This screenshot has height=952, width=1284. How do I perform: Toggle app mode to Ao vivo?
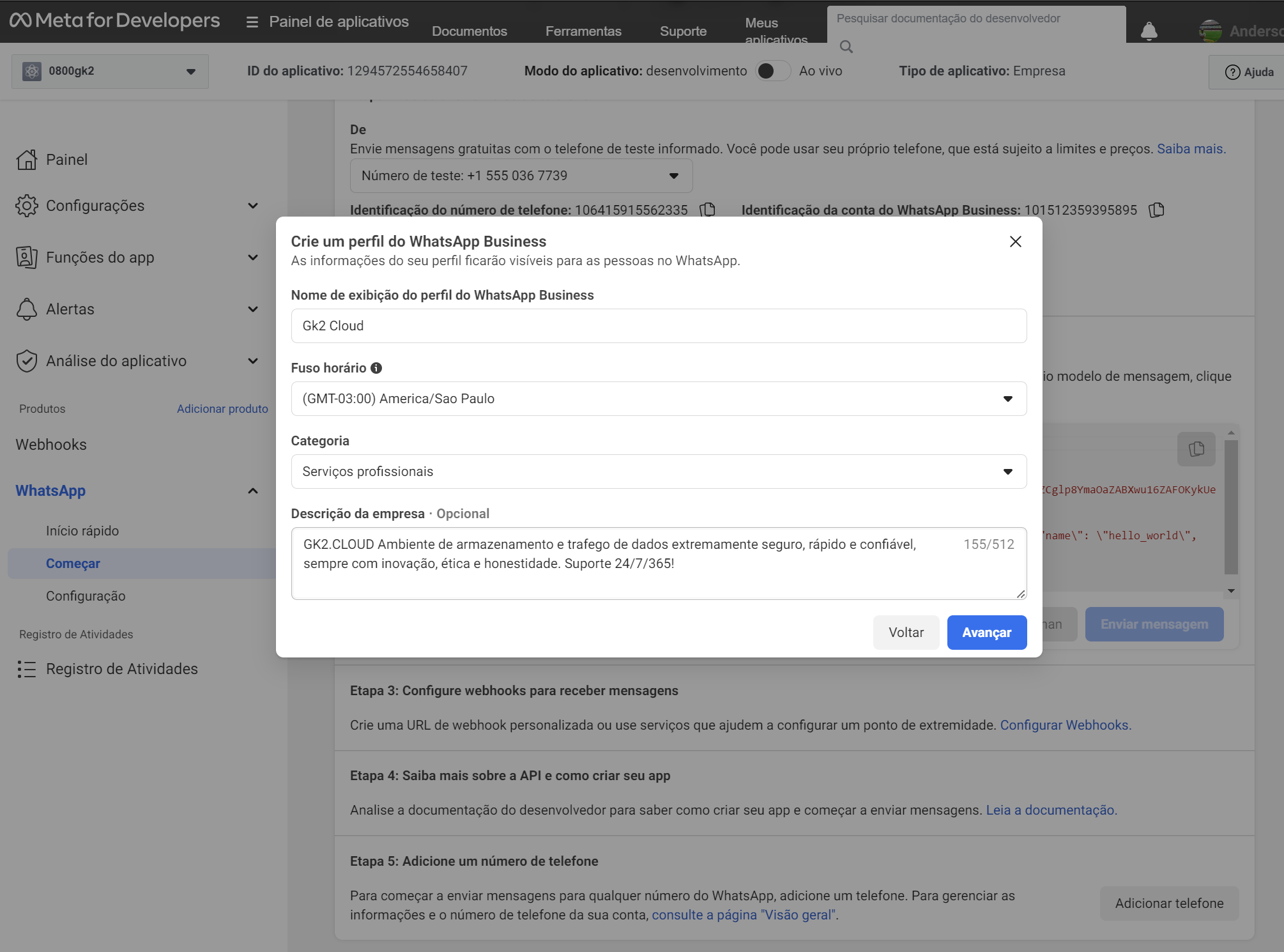(x=773, y=71)
